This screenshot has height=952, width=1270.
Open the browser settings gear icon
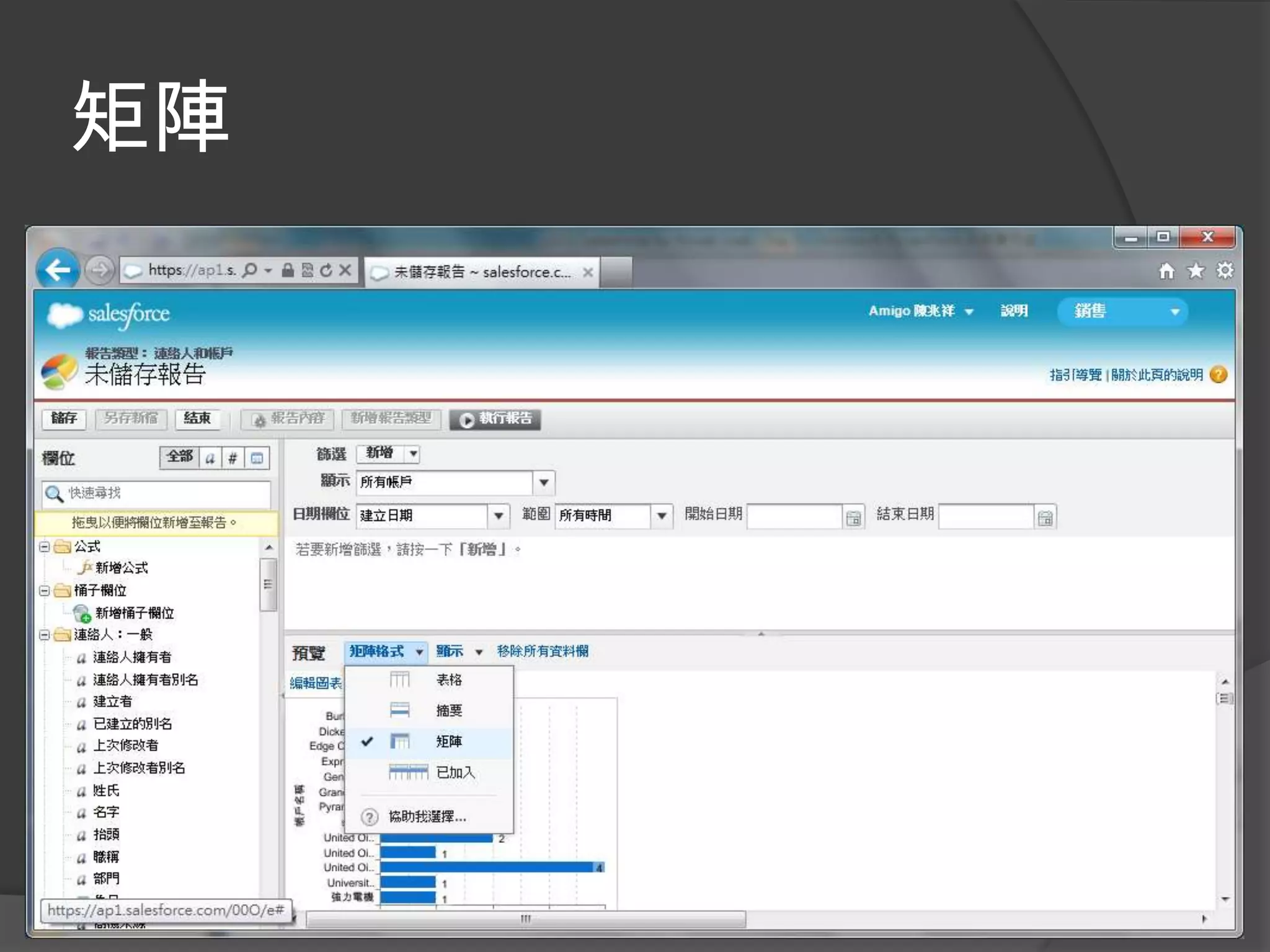[x=1225, y=271]
